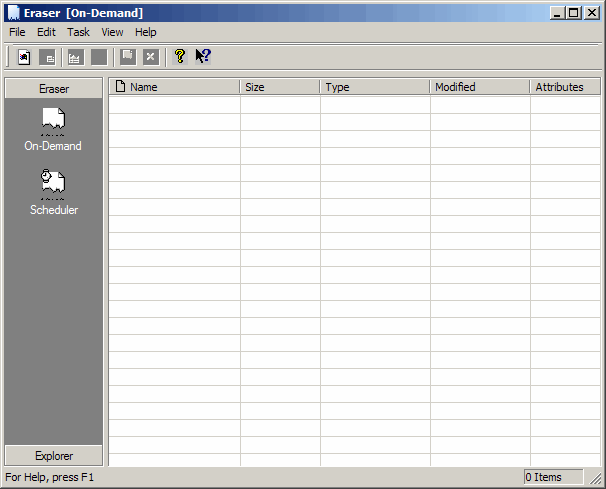Switch to the Explorer pane
This screenshot has width=606, height=489.
point(54,456)
